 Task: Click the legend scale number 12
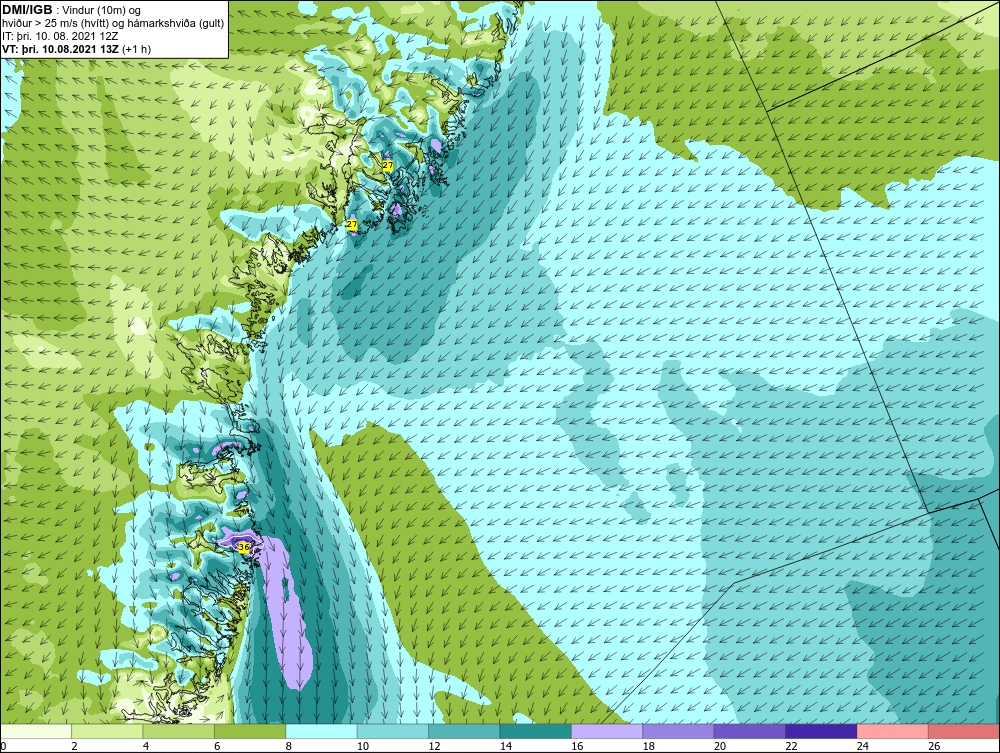pyautogui.click(x=434, y=746)
